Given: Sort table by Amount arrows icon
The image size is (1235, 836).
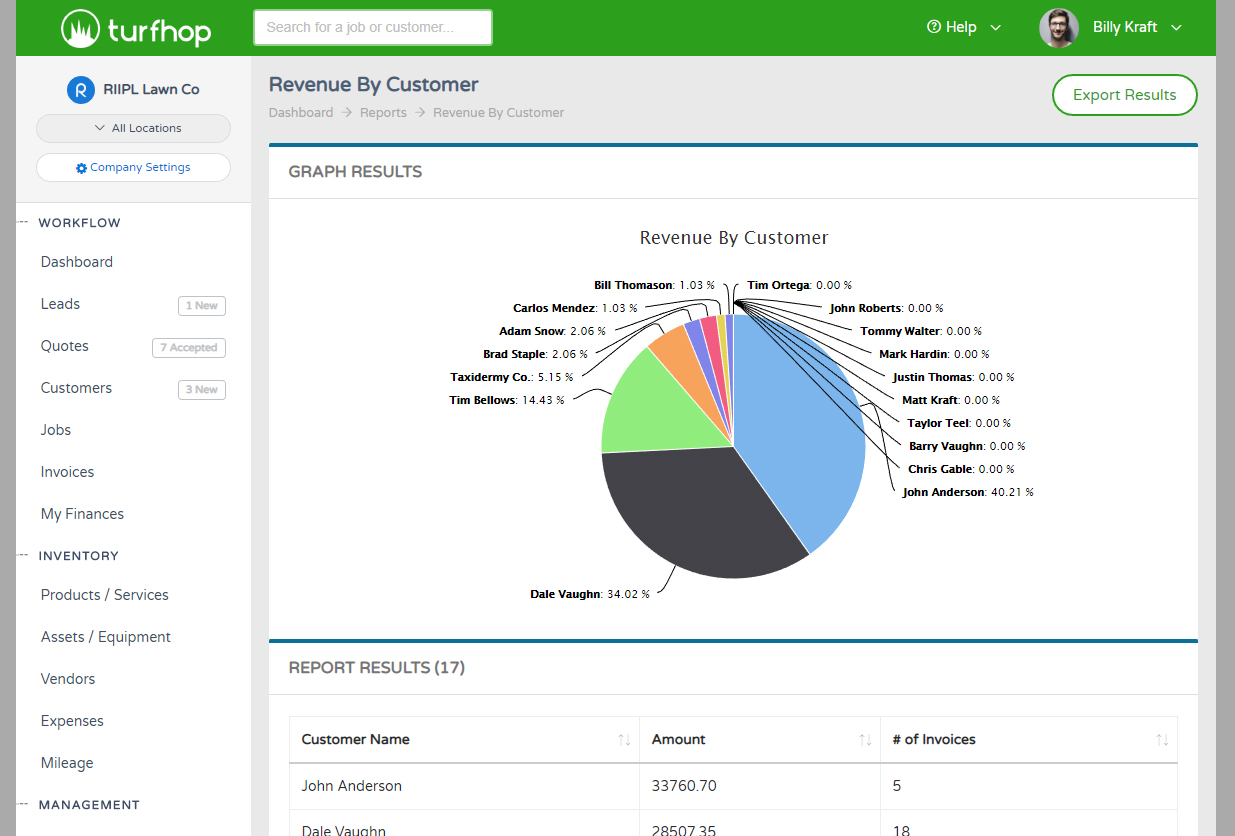Looking at the screenshot, I should tap(865, 740).
